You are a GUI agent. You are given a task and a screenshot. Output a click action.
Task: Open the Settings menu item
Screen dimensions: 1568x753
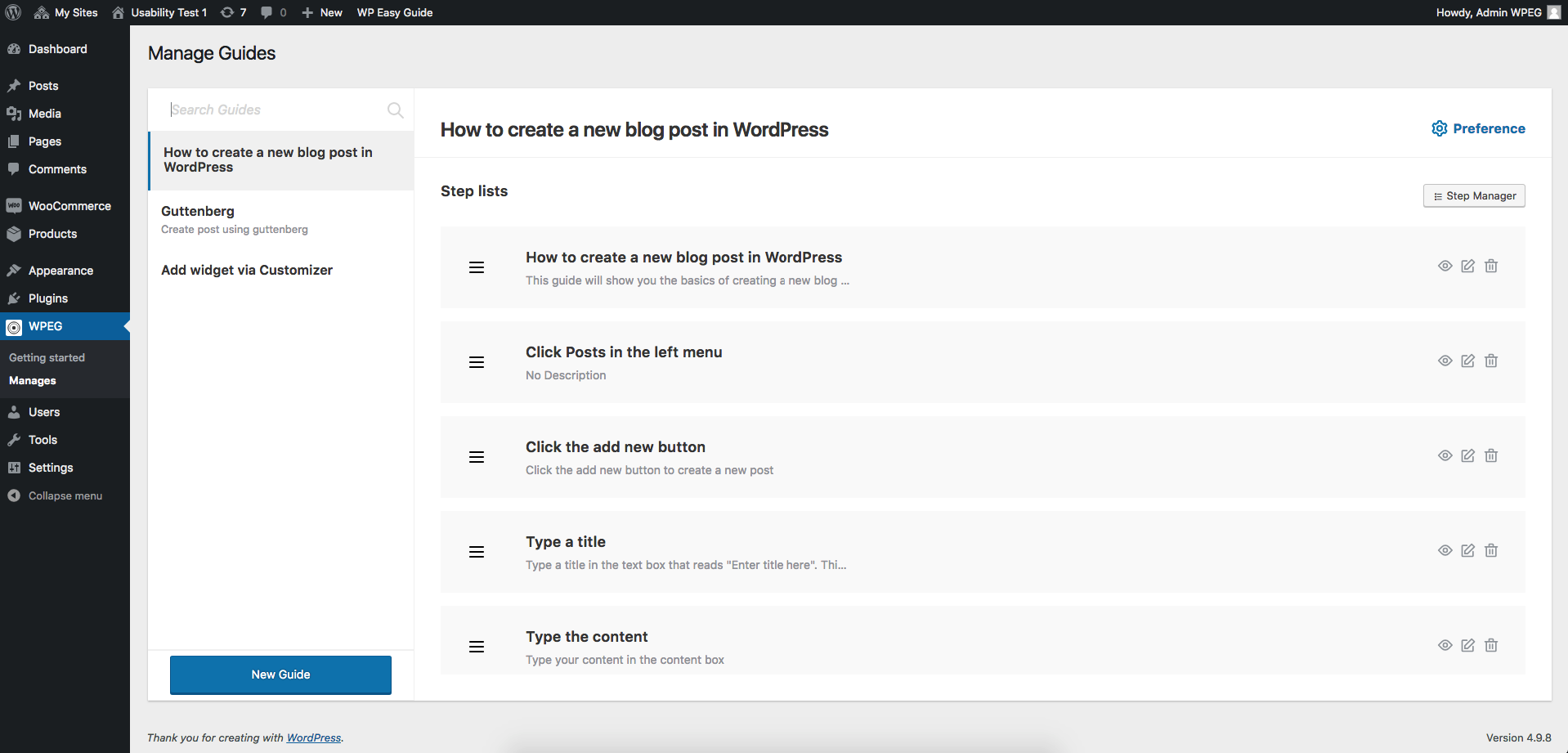pyautogui.click(x=65, y=468)
